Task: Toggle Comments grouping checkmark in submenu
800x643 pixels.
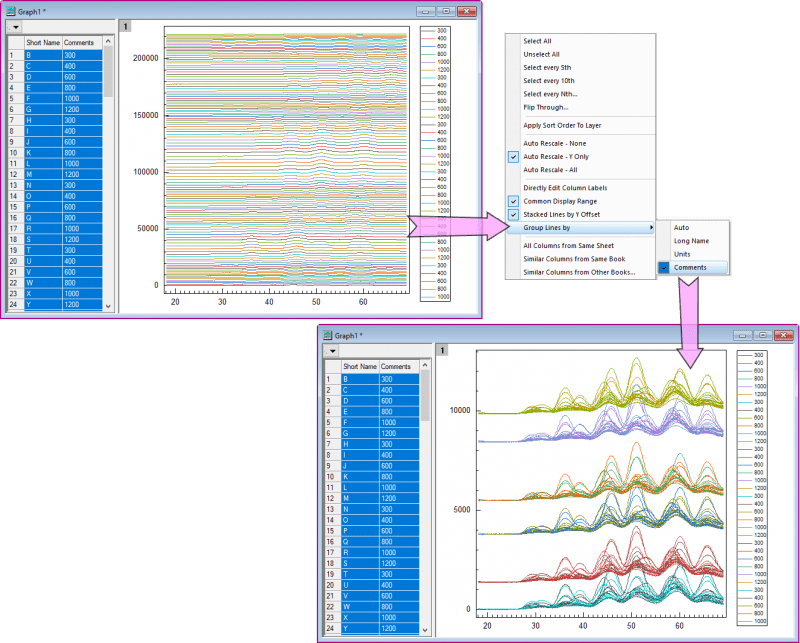Action: pyautogui.click(x=663, y=267)
